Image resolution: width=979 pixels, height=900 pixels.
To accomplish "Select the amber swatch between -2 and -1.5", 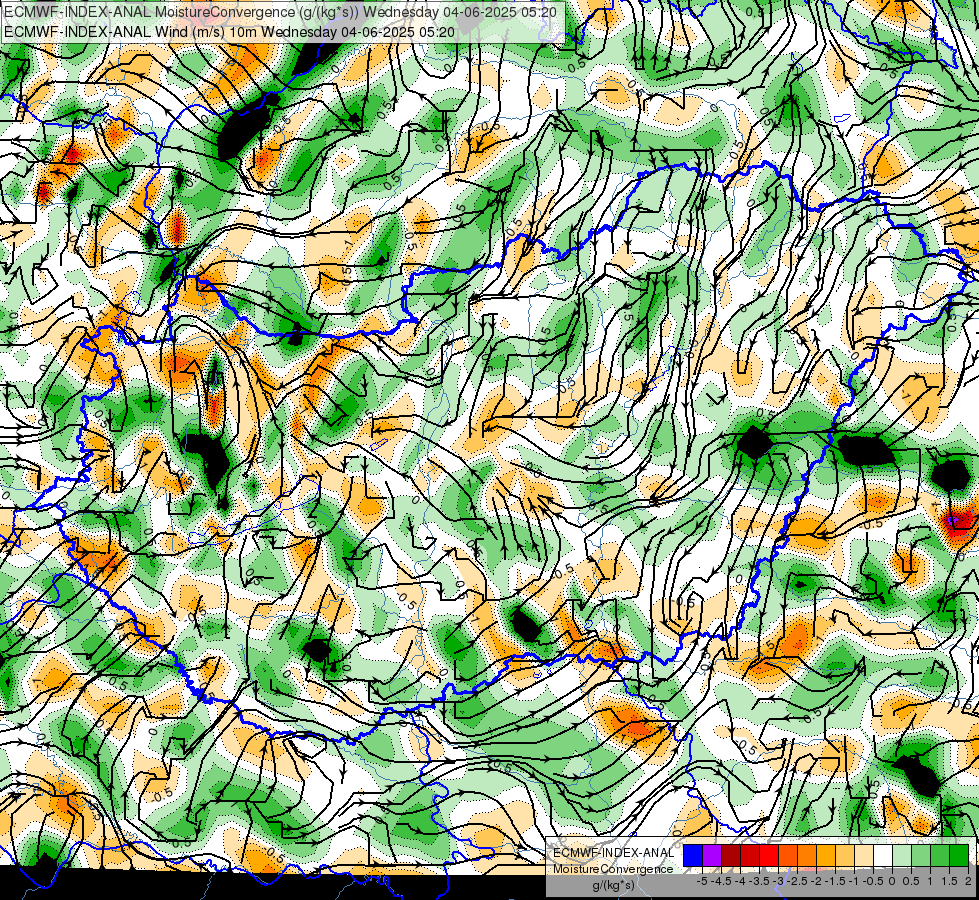I will click(826, 856).
